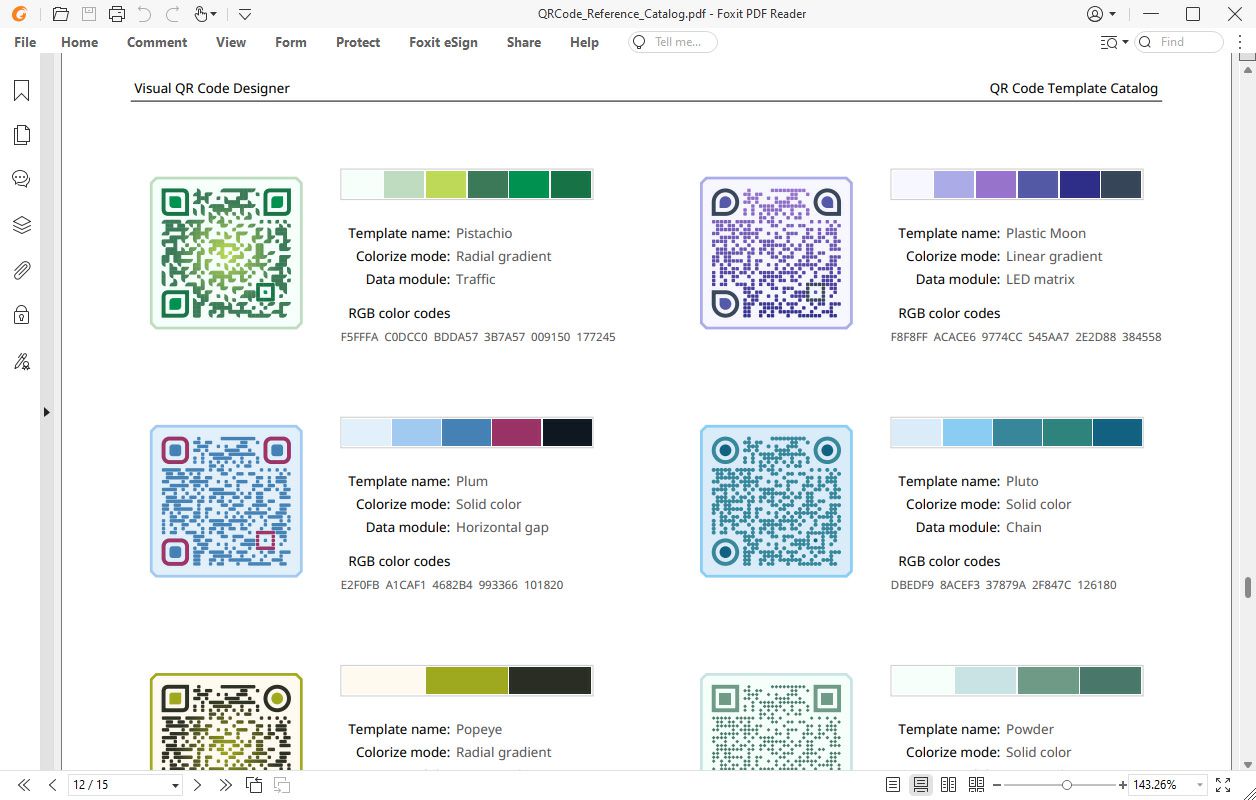The width and height of the screenshot is (1256, 800).
Task: Redo the last undone action
Action: click(173, 14)
